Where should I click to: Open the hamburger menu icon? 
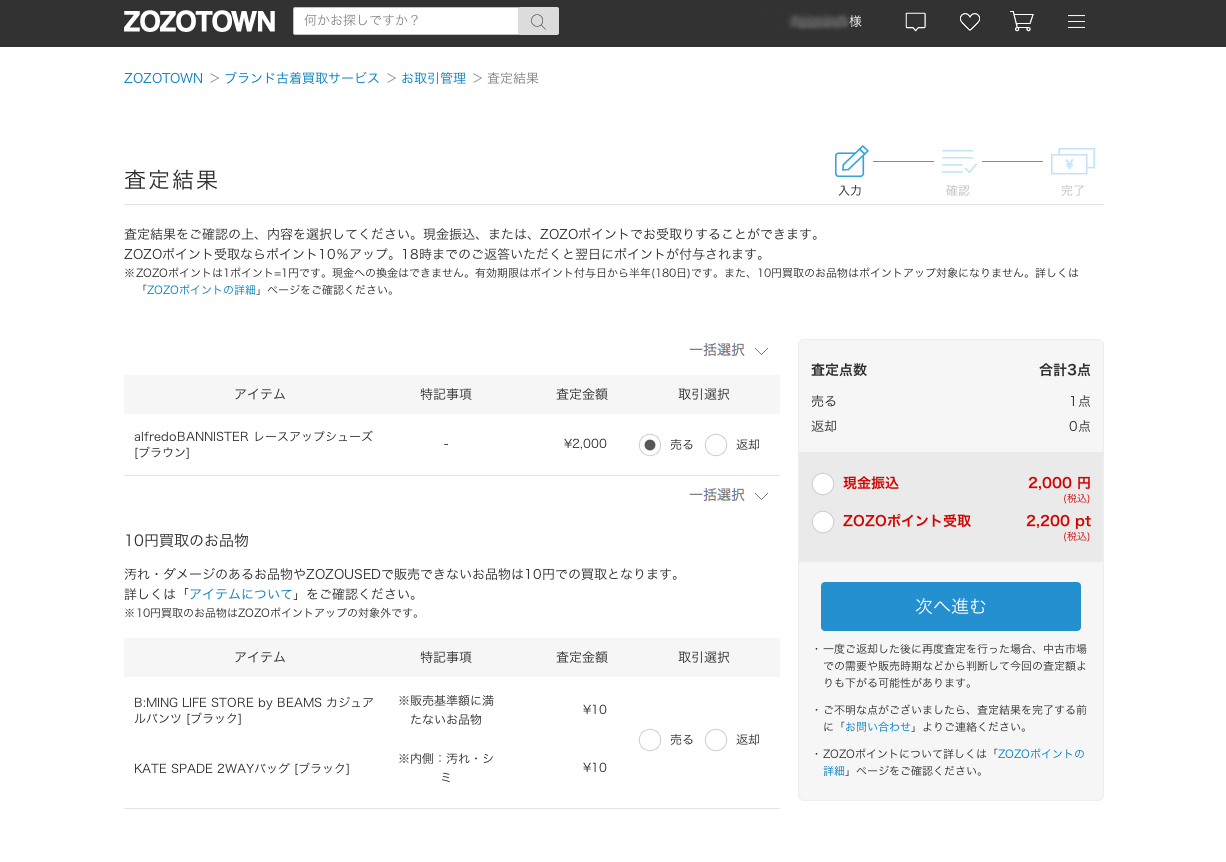pos(1076,21)
